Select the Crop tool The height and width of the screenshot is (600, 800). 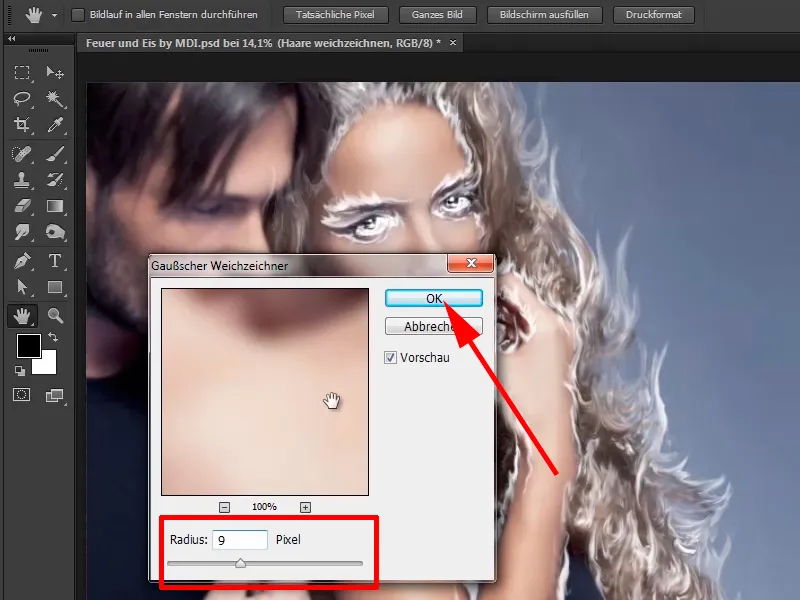point(22,124)
